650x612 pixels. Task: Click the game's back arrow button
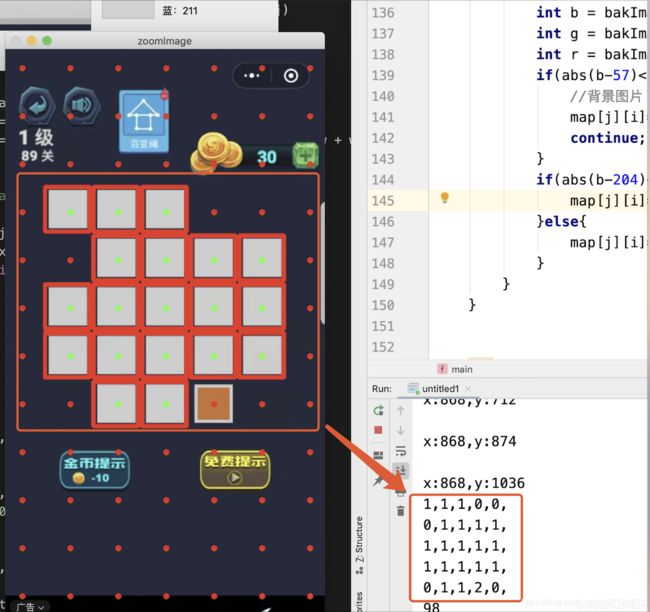pos(37,106)
